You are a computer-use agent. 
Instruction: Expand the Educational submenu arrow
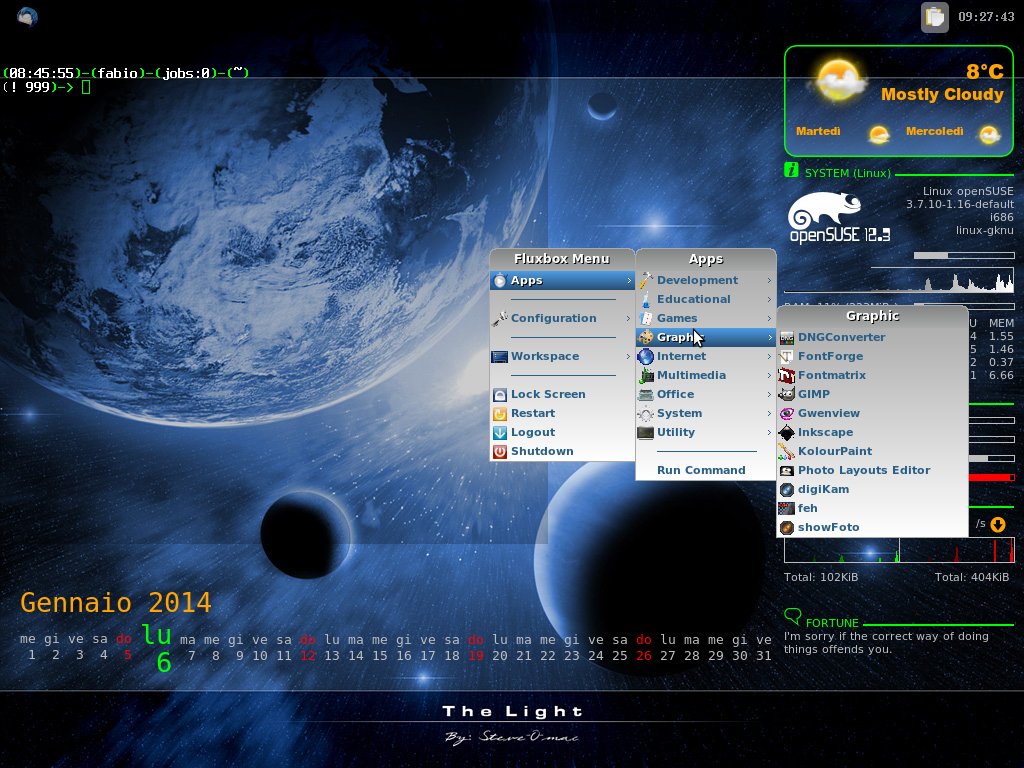coord(769,300)
